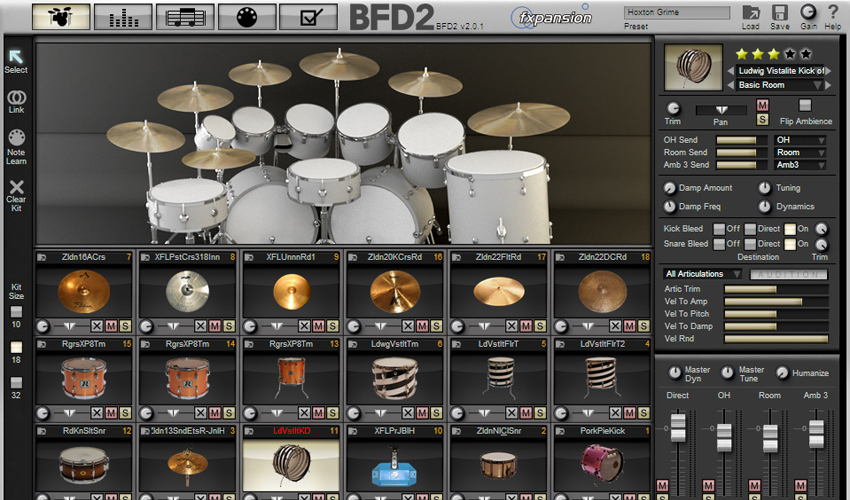Solo the Zldn22DCRd slot
Viewport: 850px width, 500px height.
click(x=643, y=326)
